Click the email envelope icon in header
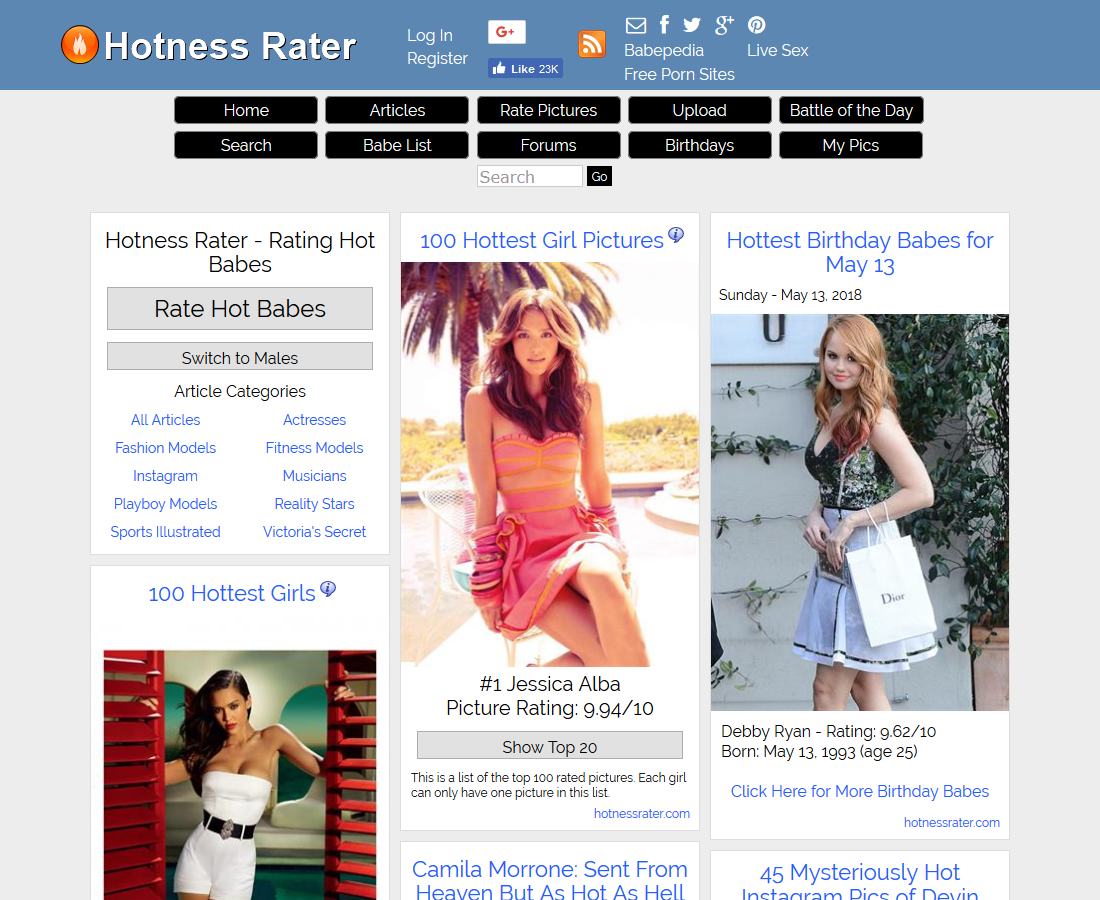This screenshot has width=1100, height=900. (x=636, y=25)
